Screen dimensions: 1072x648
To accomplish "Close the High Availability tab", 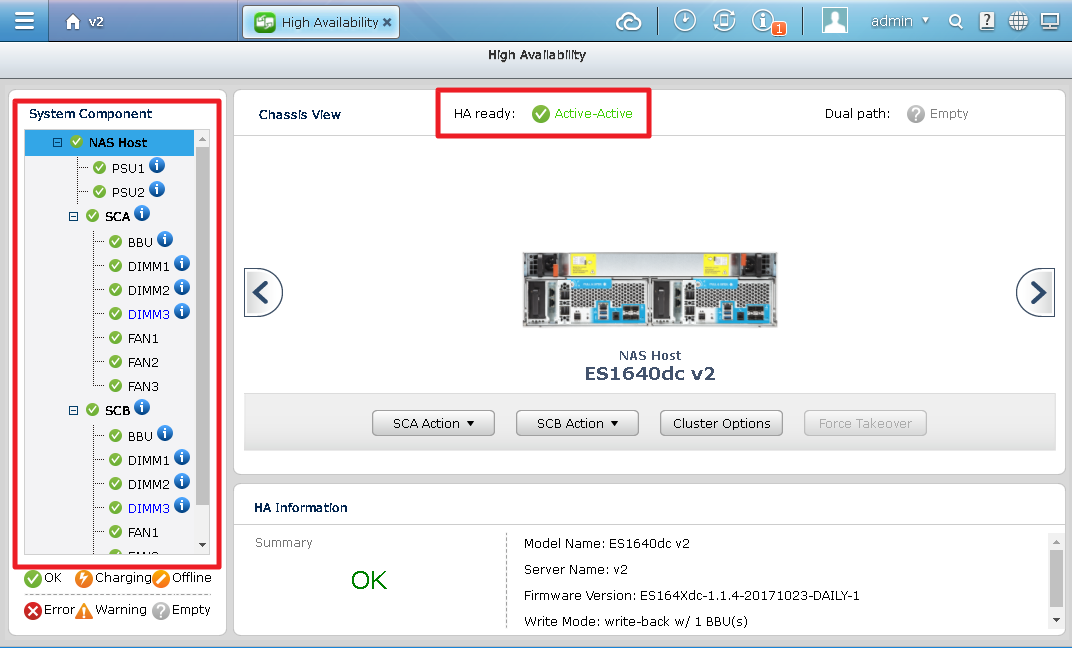I will 387,22.
